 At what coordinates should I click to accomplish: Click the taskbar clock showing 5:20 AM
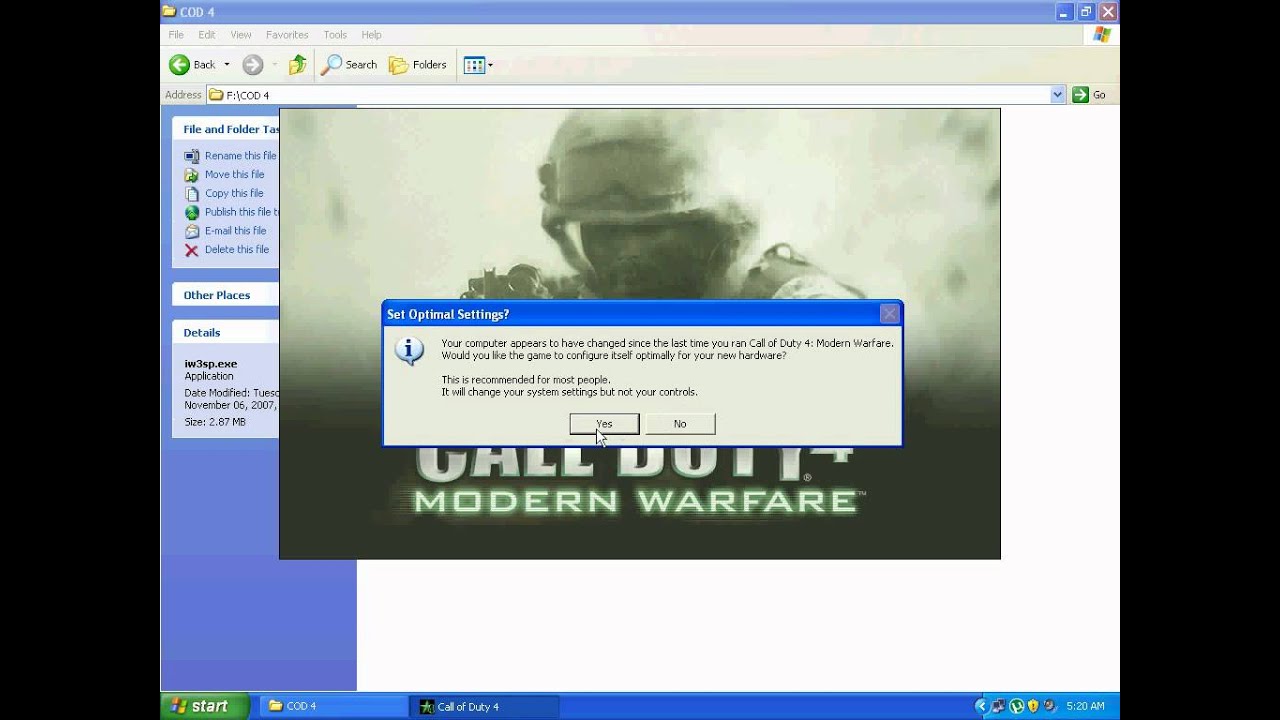click(1085, 706)
